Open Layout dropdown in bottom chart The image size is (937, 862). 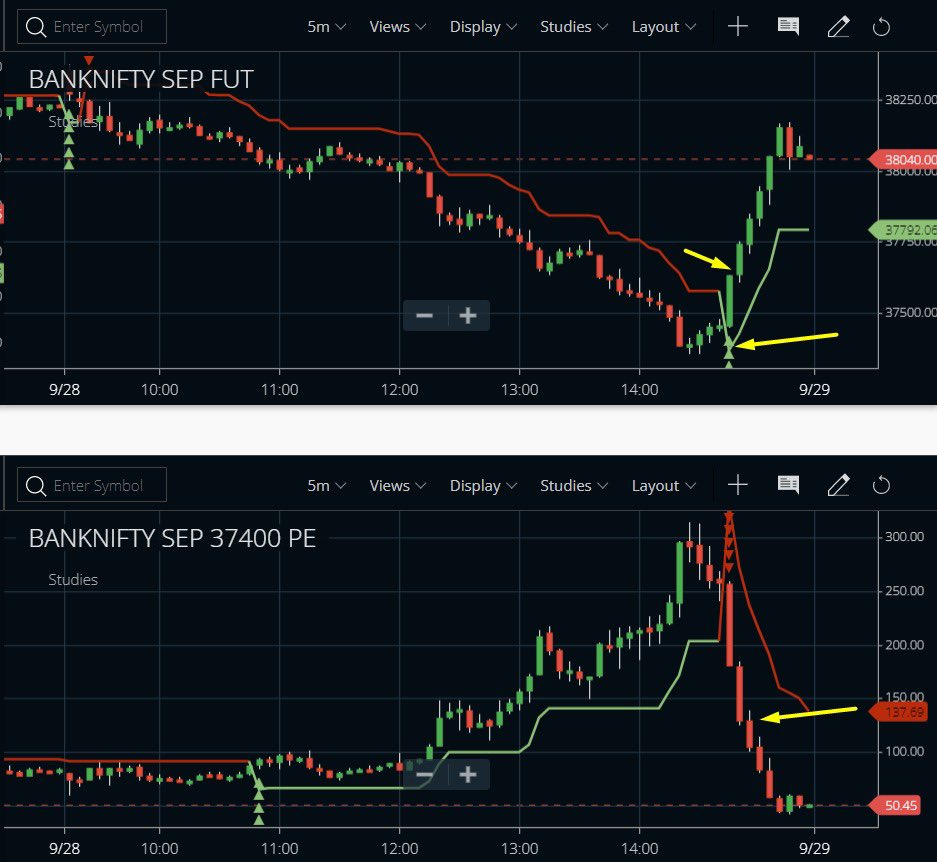pos(663,485)
